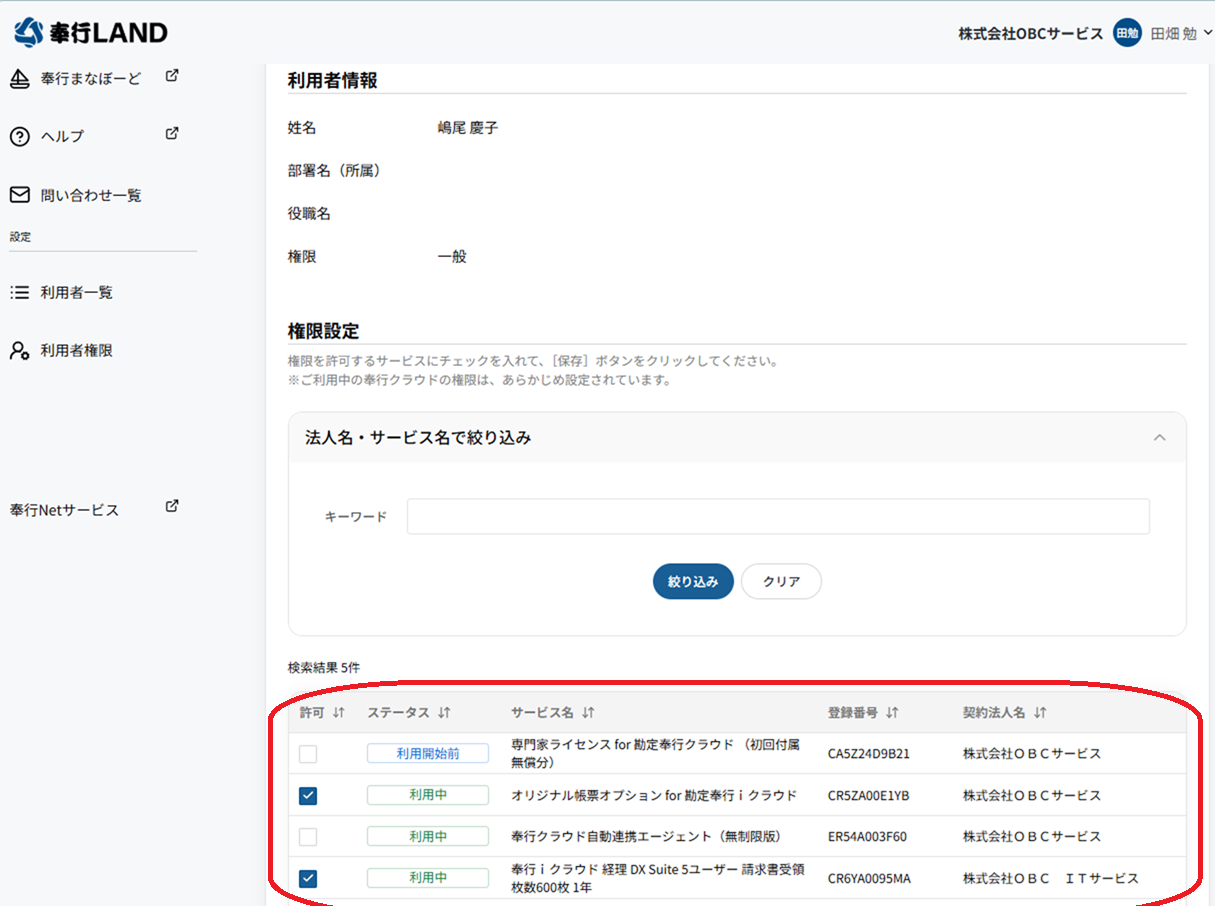Select registration number CR5ZA00E1YB
Screen dimensions: 1215x906
click(868, 796)
